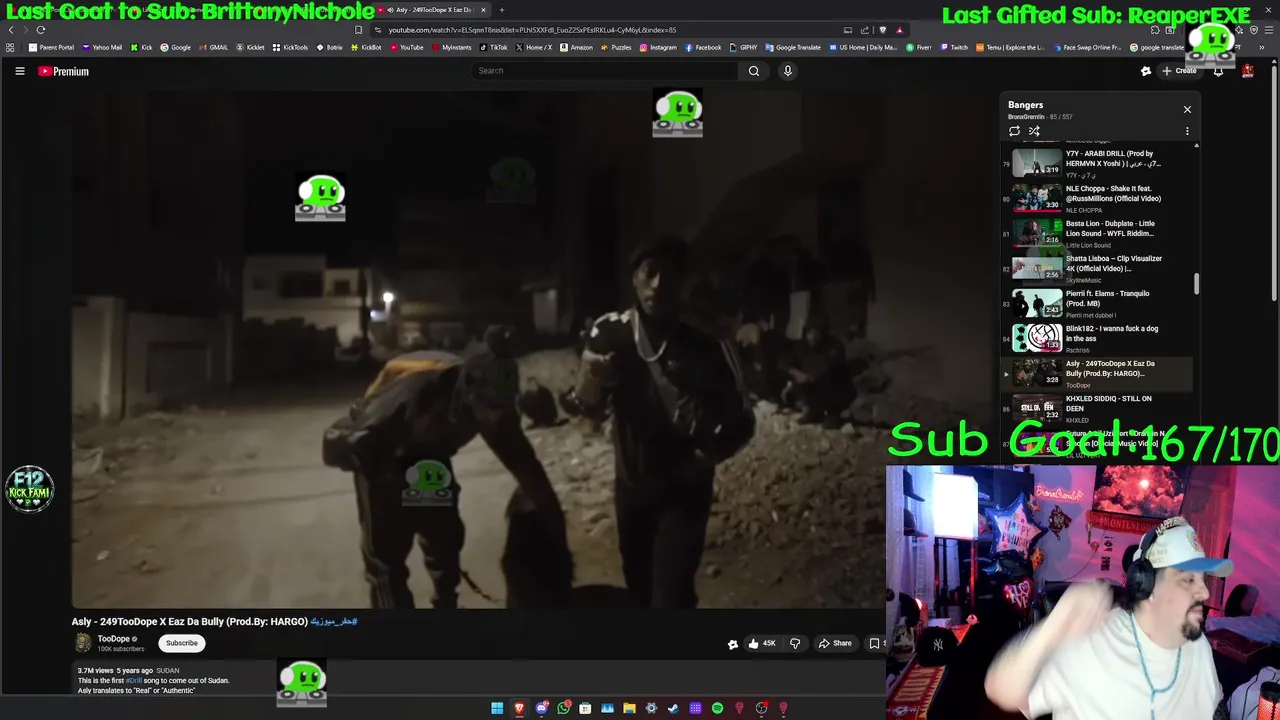Select the currently playing Asly playlist item
This screenshot has width=1280, height=720.
[1097, 373]
